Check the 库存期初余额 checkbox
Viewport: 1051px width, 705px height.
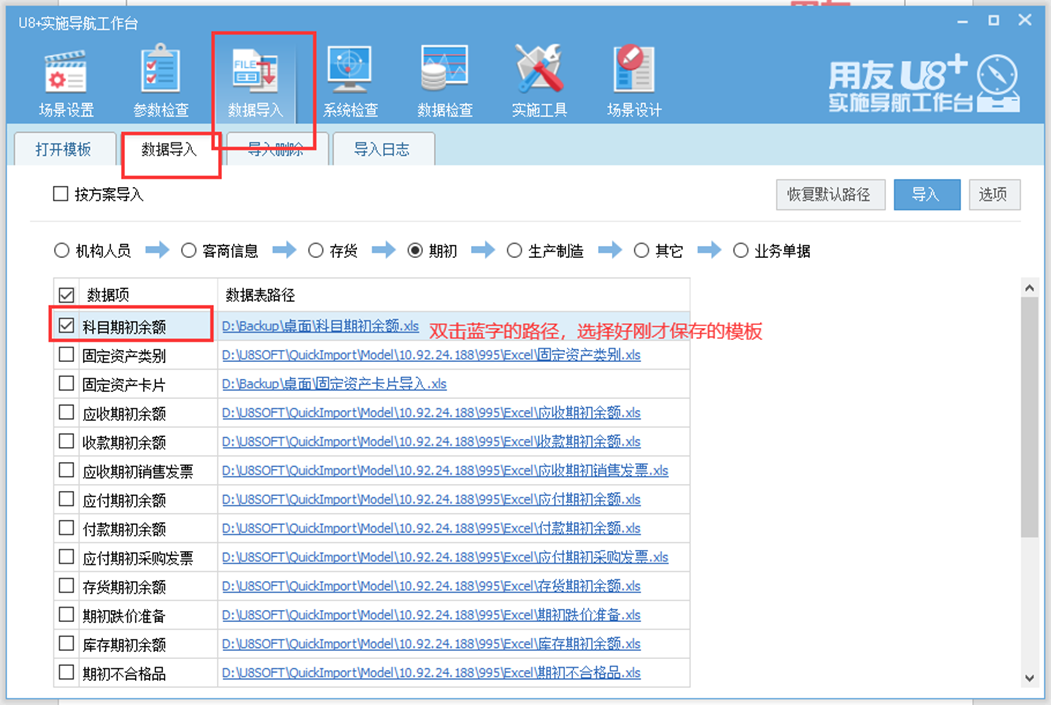click(x=66, y=643)
